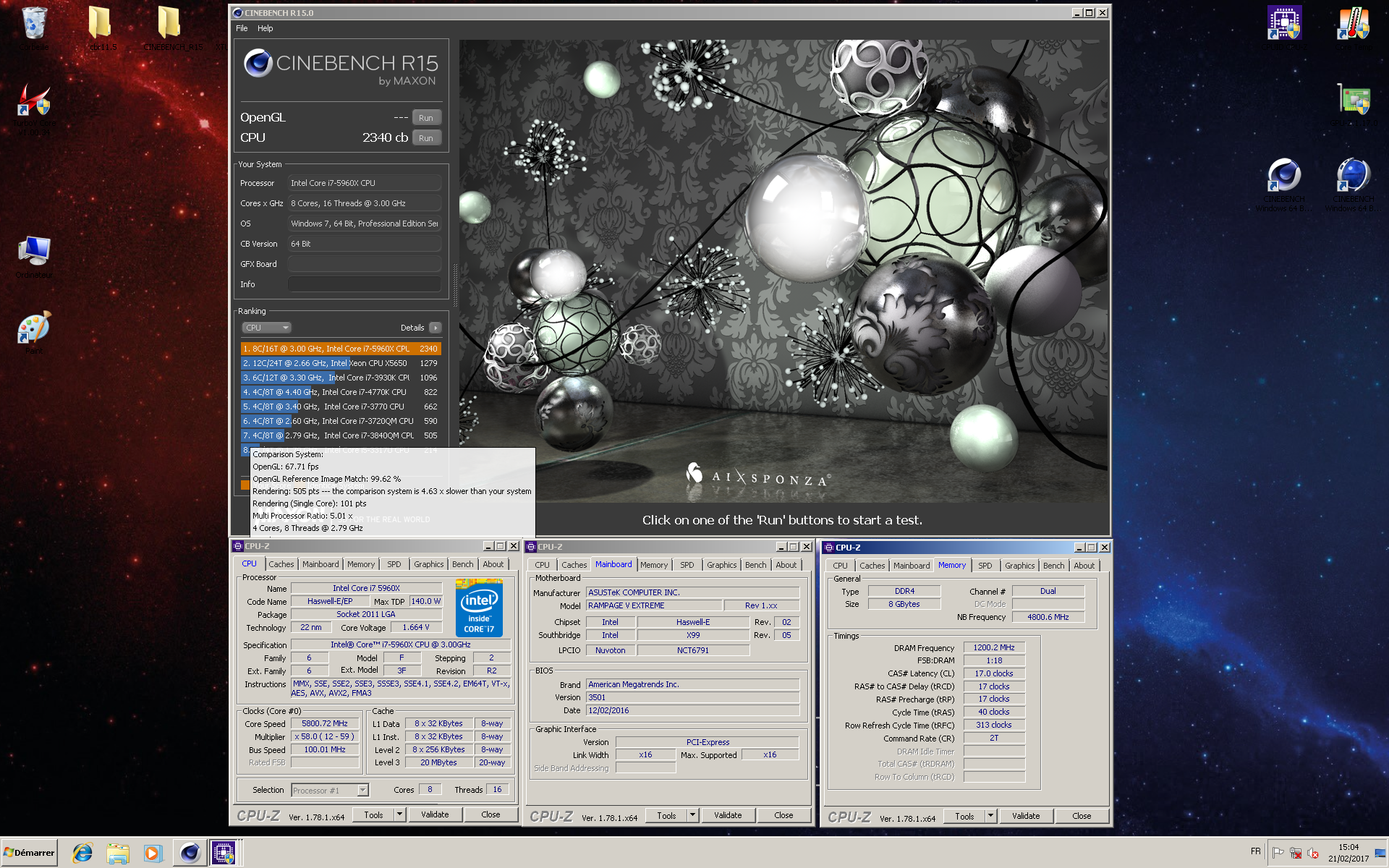Select ranking row 'Intel Core i7-3770 CPU' 662

[x=340, y=407]
